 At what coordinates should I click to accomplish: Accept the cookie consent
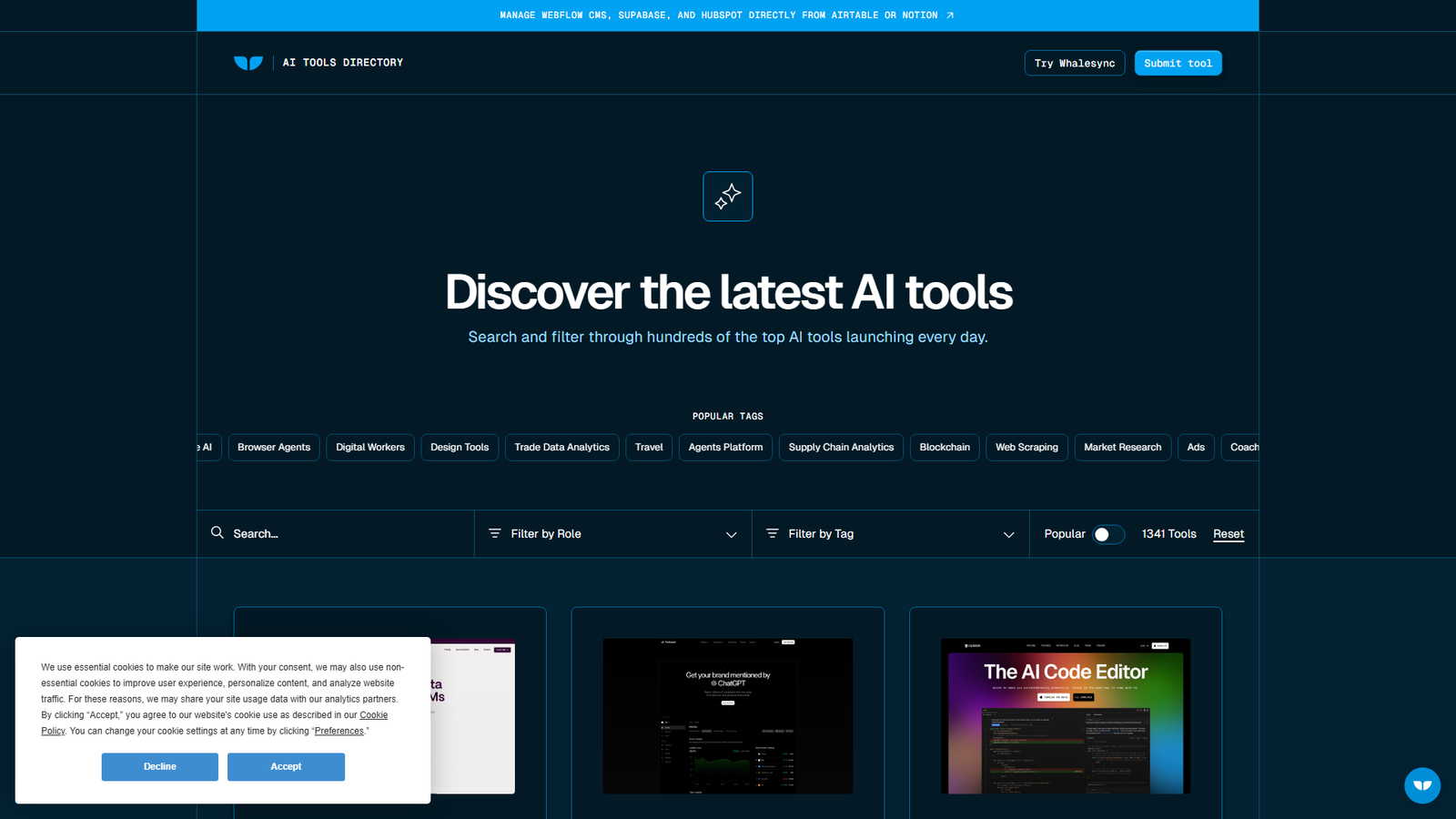[x=286, y=766]
